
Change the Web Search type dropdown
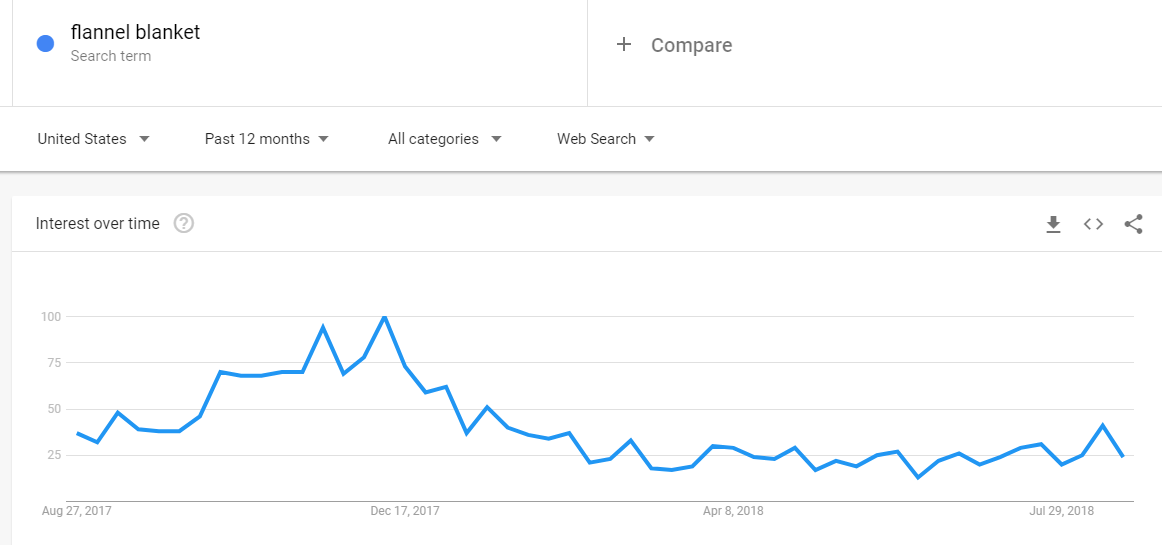pos(606,139)
